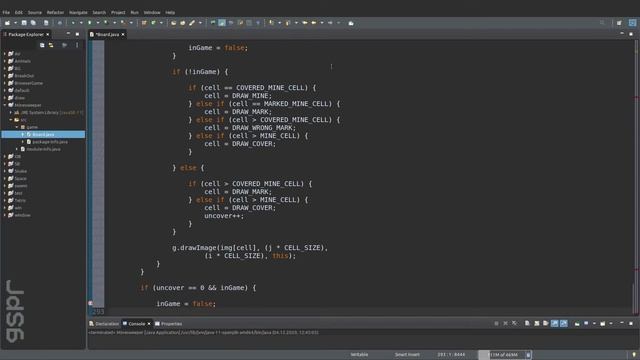Open the Debug configurations dropdown arrow
640x360 pixels.
pos(81,23)
